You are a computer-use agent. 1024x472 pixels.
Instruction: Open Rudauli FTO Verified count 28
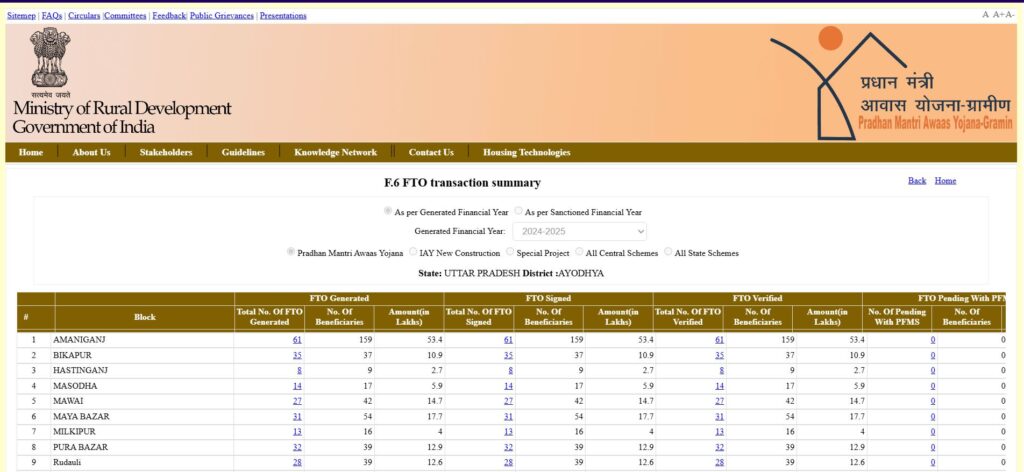click(719, 462)
